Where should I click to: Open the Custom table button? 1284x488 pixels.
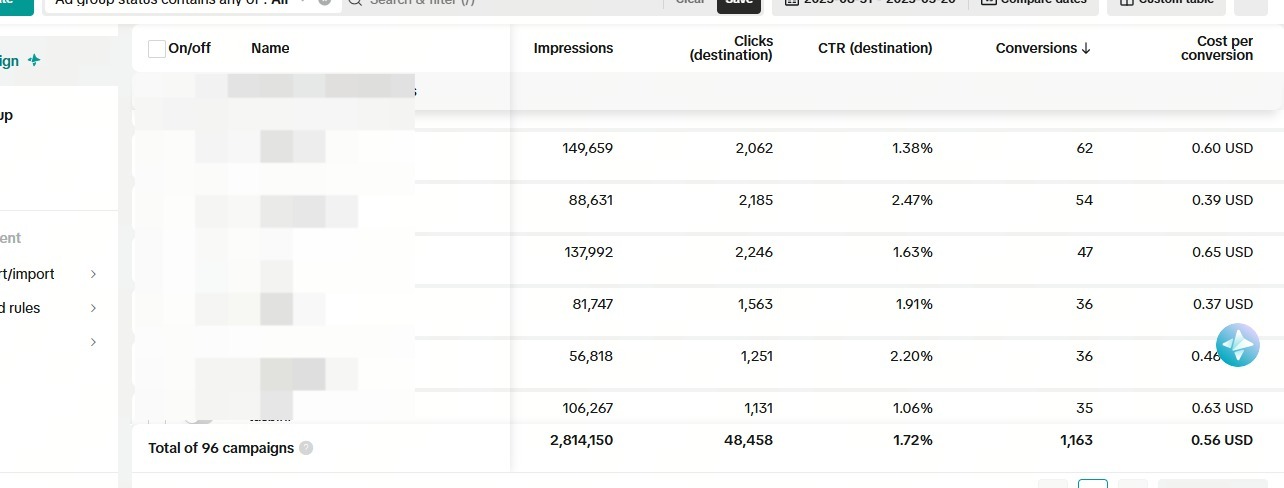[1166, 3]
